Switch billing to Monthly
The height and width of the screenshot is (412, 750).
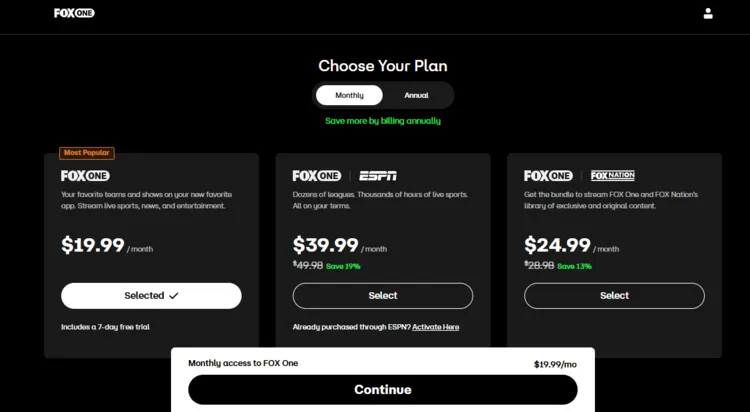(349, 95)
